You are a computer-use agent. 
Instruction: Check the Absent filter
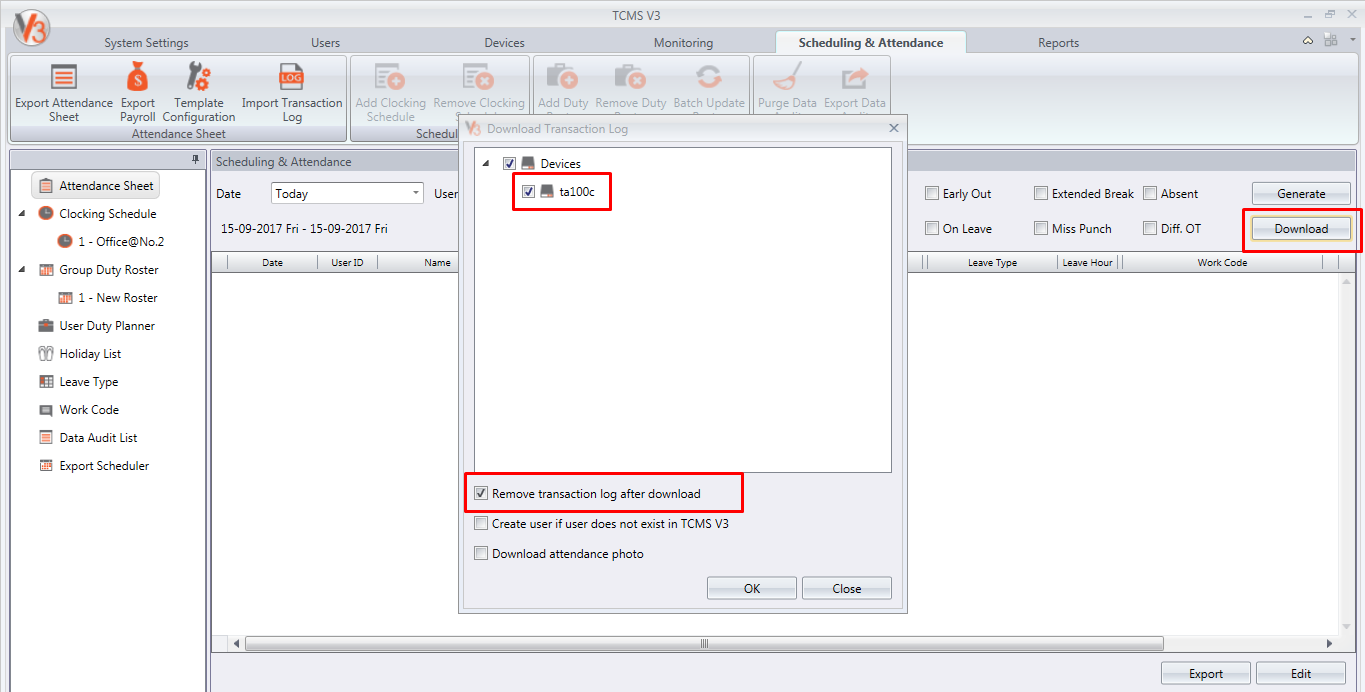tap(1150, 193)
